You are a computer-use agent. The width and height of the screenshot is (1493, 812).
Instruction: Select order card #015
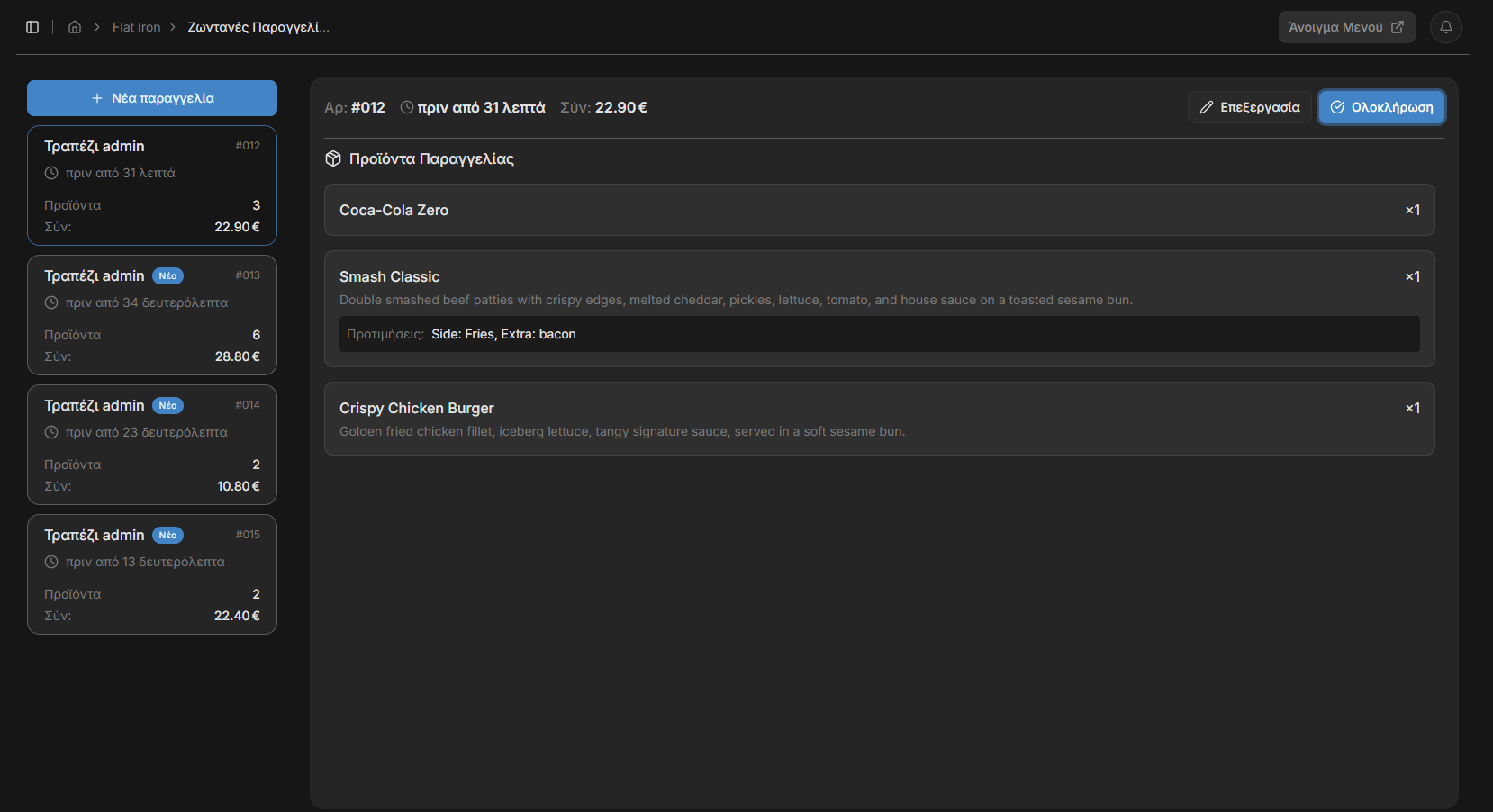(x=152, y=574)
